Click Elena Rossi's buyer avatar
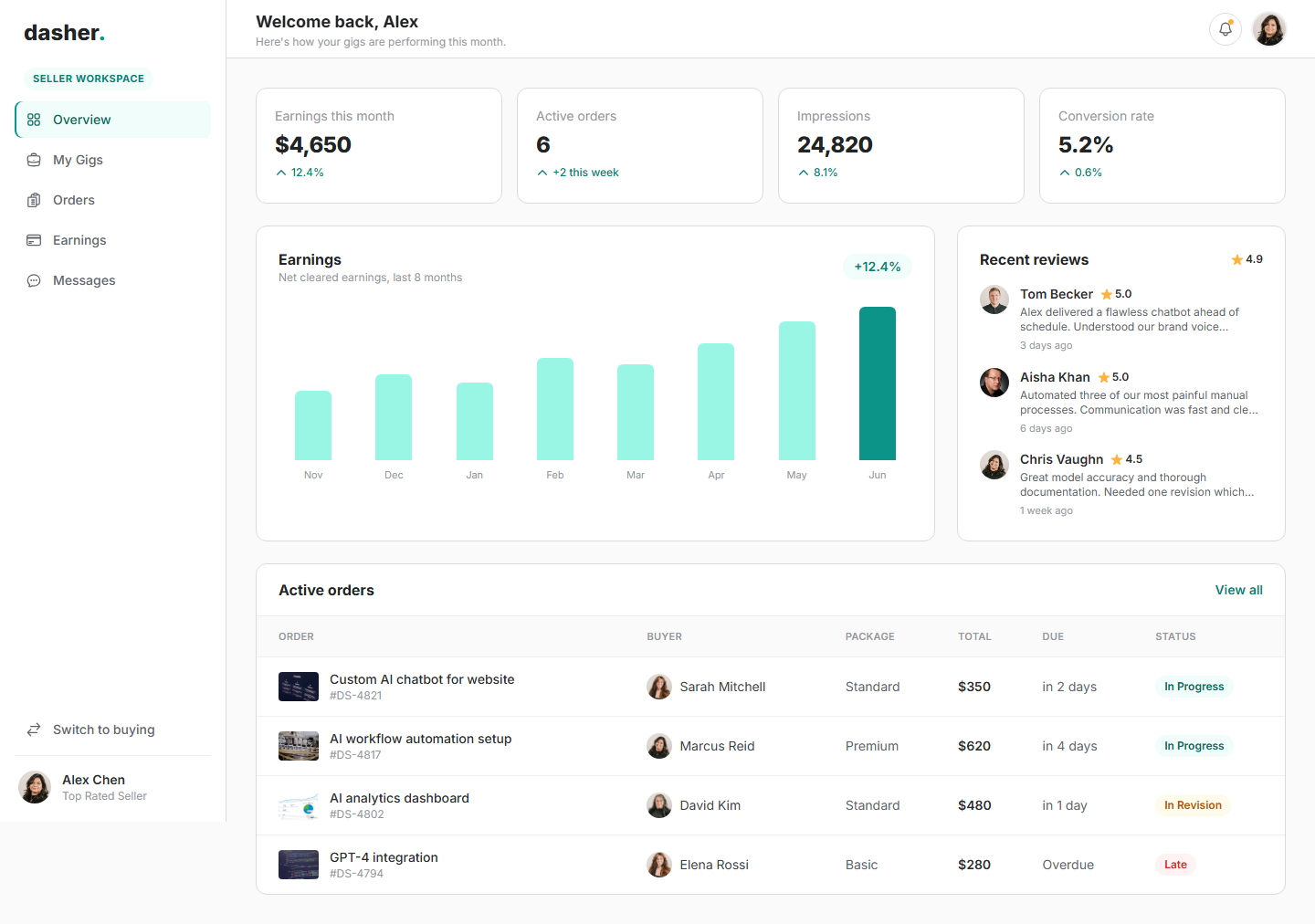The width and height of the screenshot is (1315, 924). point(659,865)
